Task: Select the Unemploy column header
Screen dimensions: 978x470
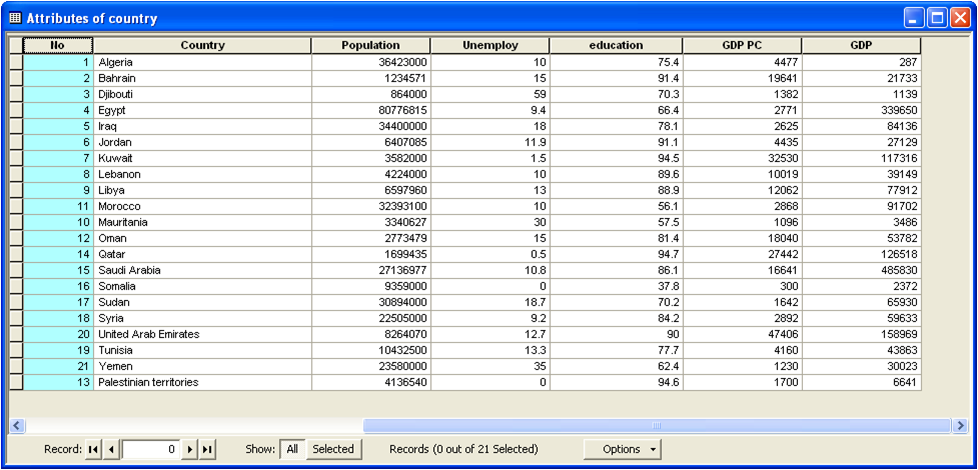Action: click(490, 46)
